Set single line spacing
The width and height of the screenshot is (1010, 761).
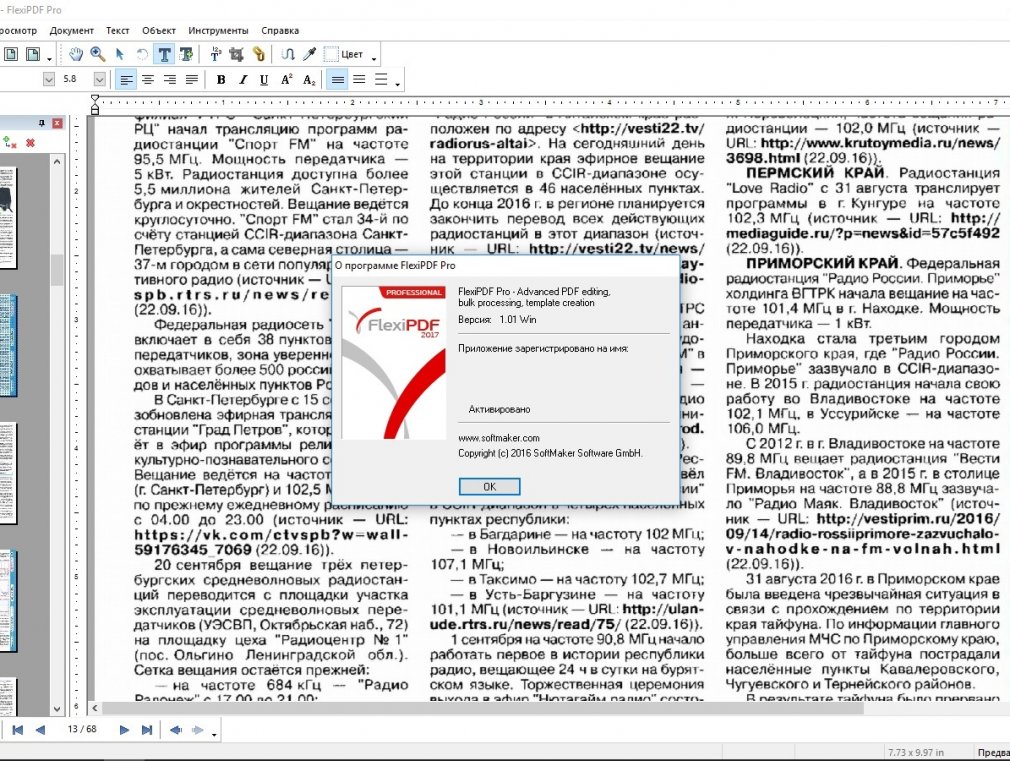(x=338, y=80)
